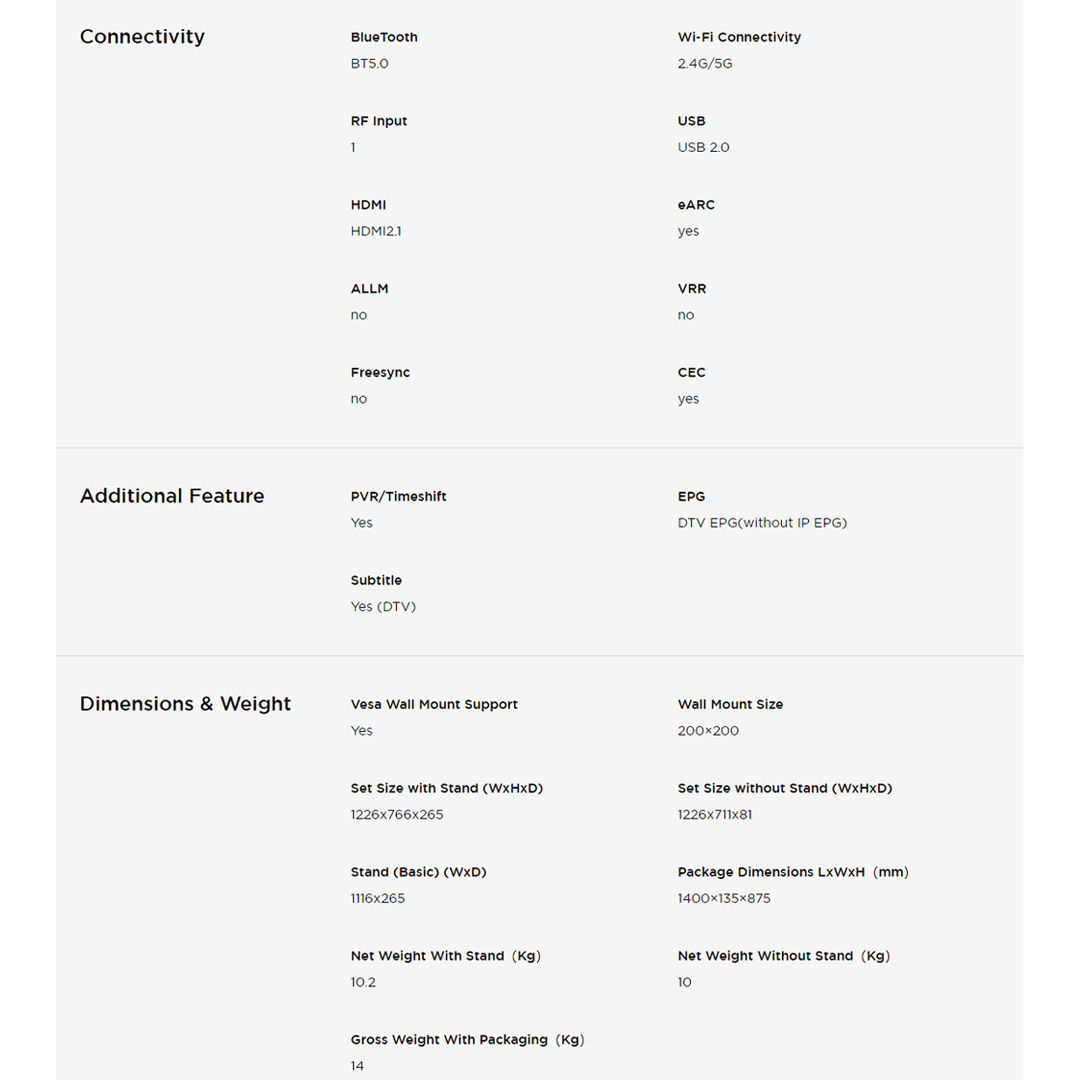Click the BlueTooth spec label

point(384,37)
